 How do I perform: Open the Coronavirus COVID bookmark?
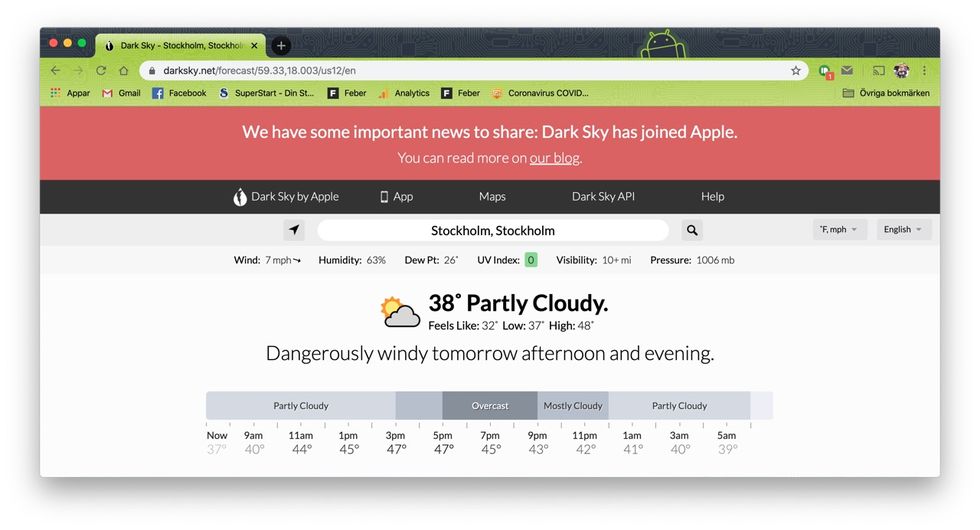(x=540, y=93)
